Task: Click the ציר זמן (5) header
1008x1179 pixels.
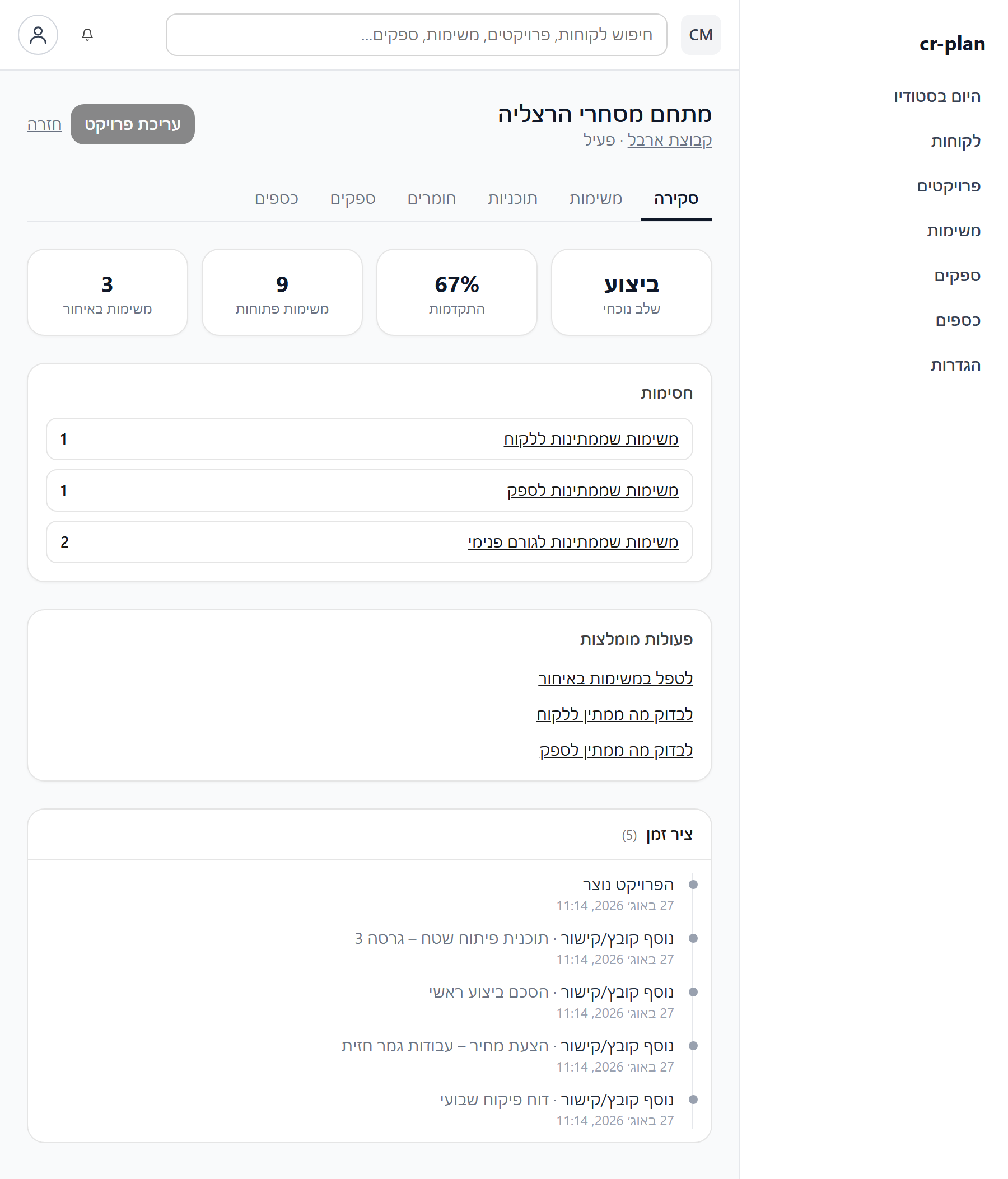Action: [657, 835]
